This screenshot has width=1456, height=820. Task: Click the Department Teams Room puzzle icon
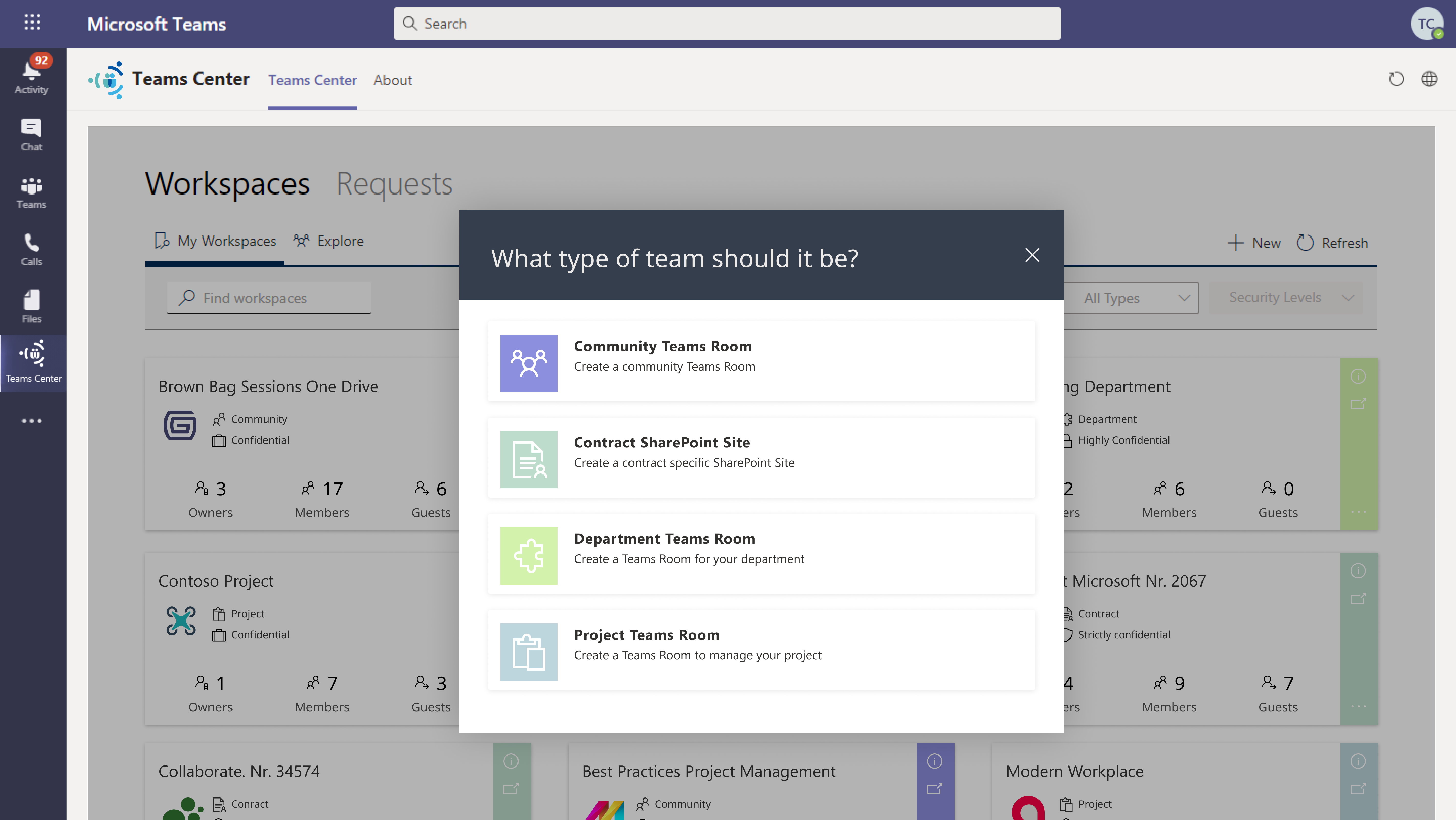point(528,555)
